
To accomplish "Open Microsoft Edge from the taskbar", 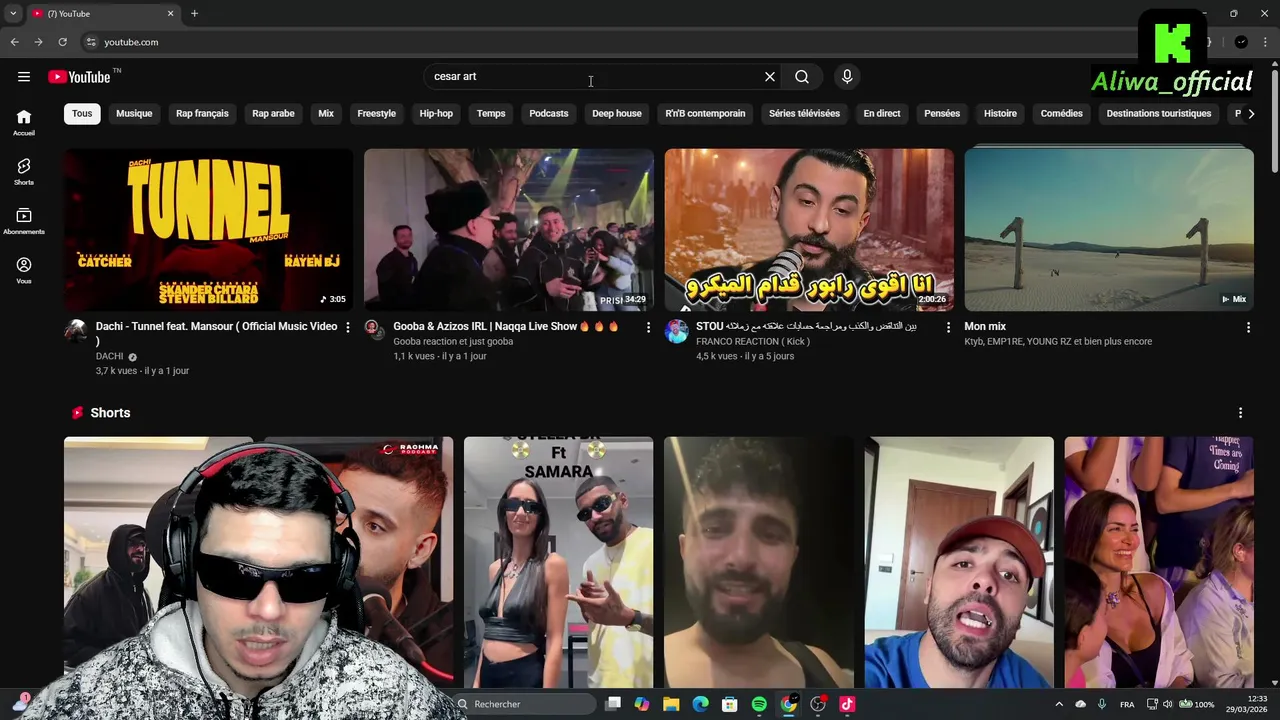I will pos(701,704).
